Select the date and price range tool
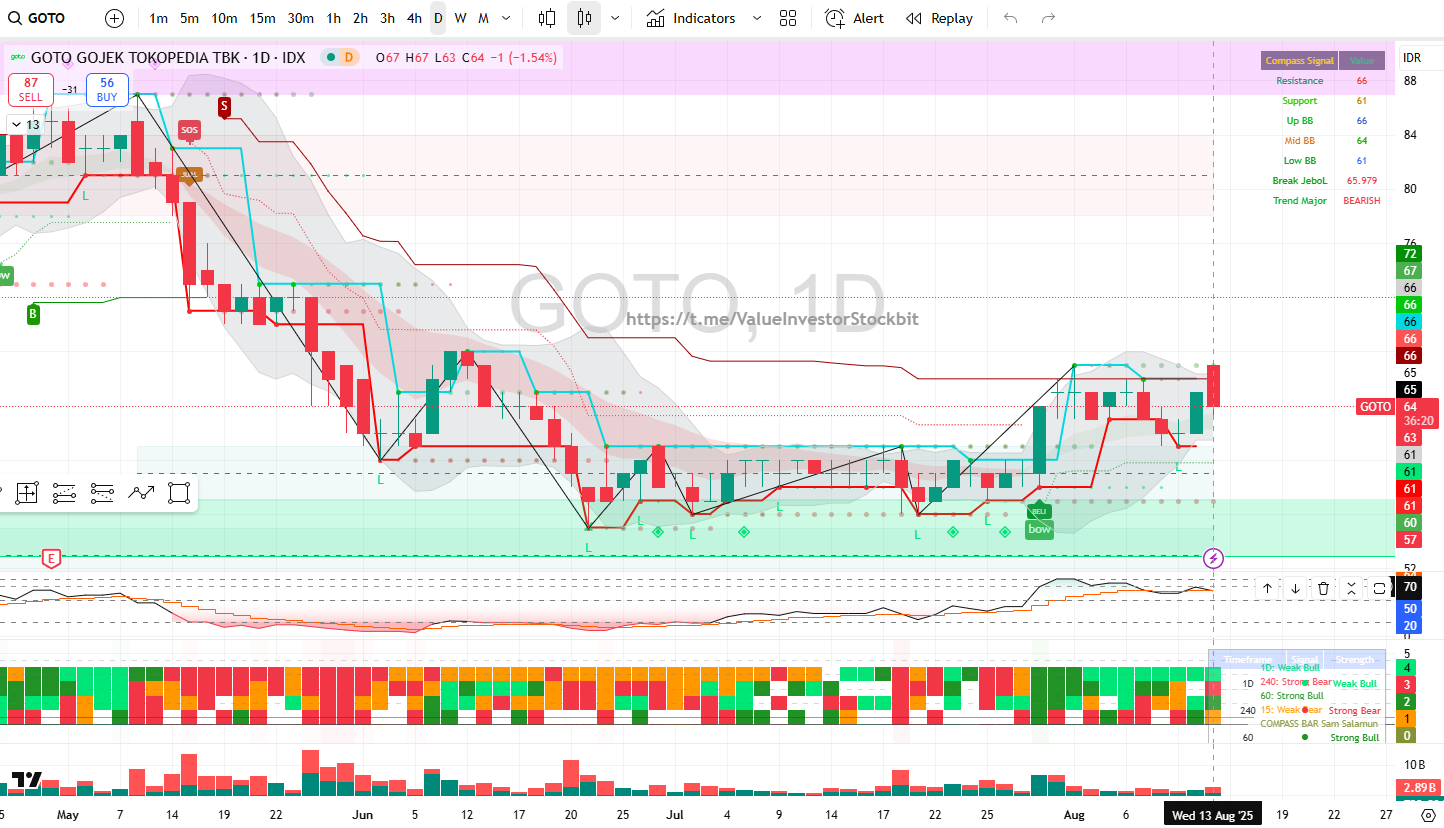 pyautogui.click(x=27, y=492)
